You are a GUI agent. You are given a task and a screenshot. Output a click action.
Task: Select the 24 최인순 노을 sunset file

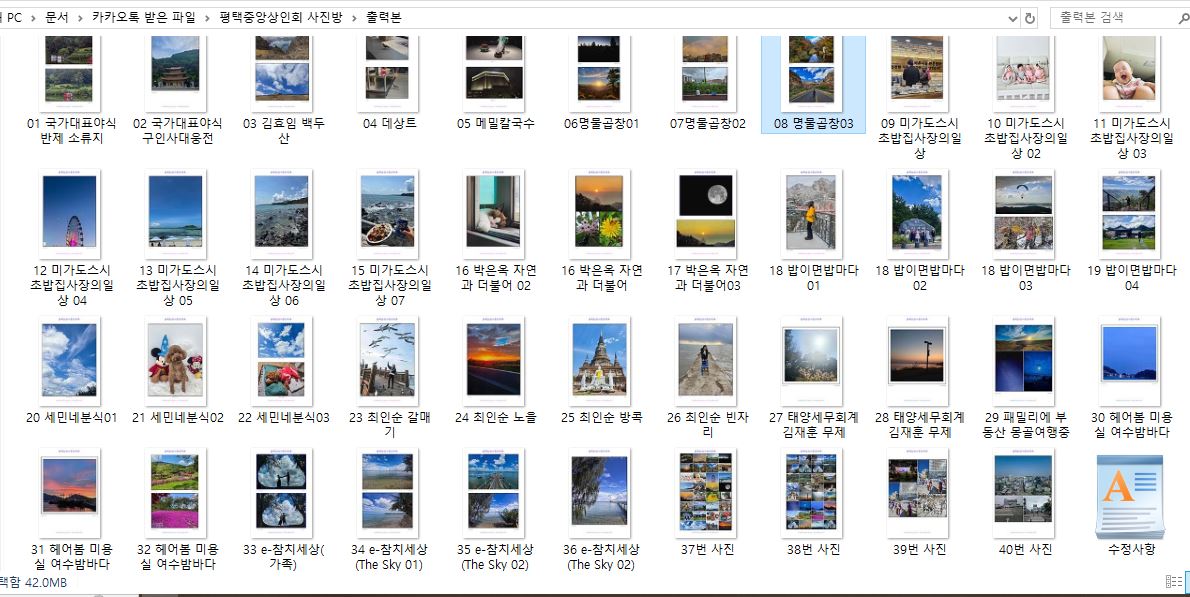494,361
